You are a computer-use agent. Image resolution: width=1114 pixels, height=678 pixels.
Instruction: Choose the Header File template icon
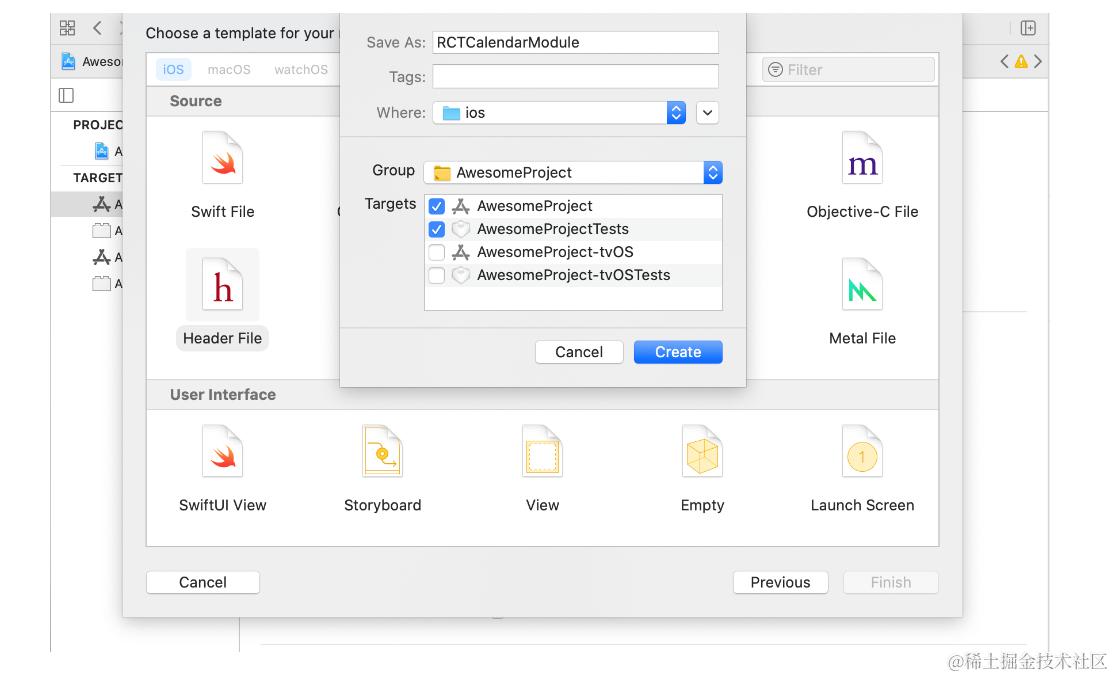click(x=222, y=285)
